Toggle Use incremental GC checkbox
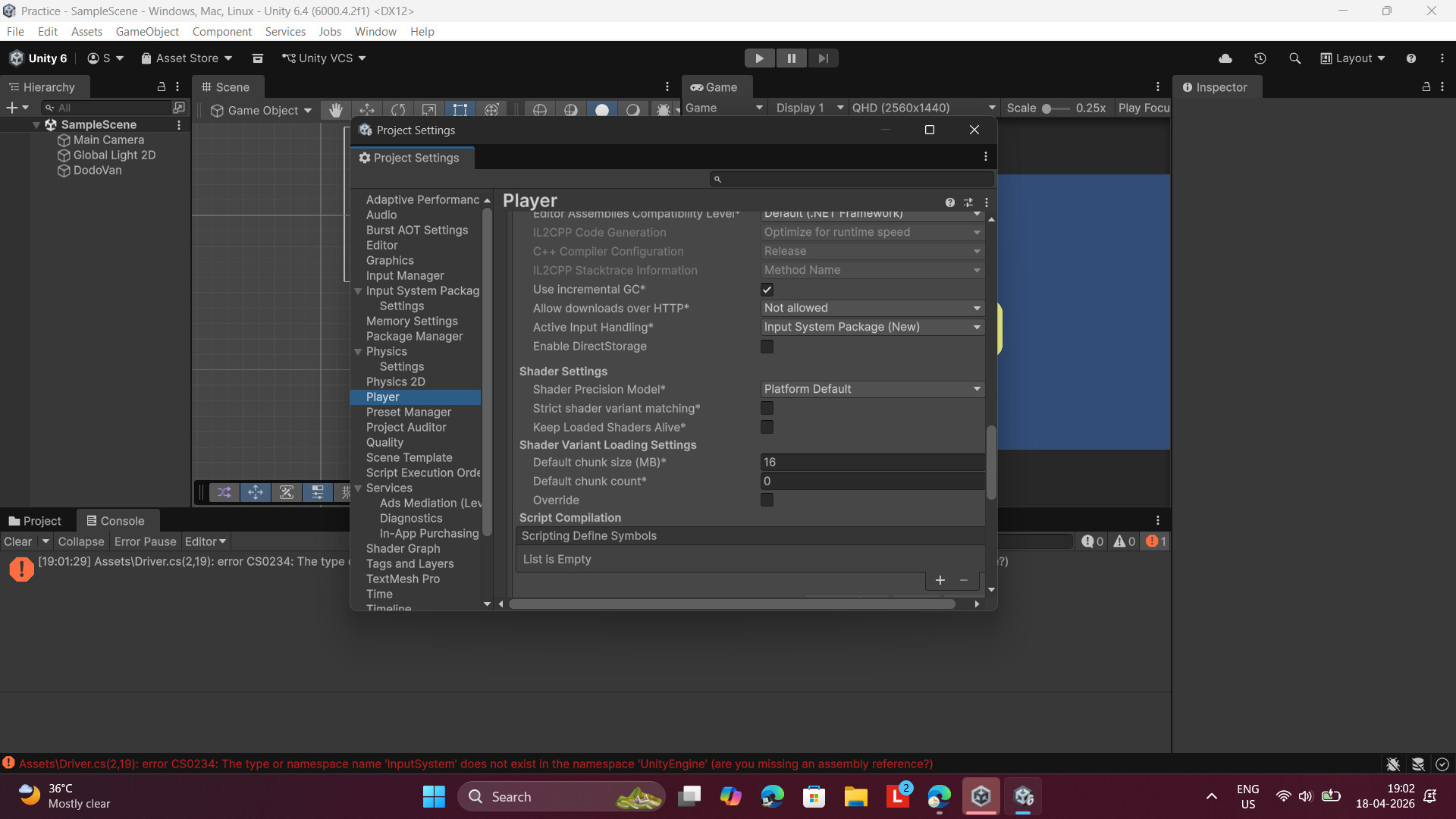1456x819 pixels. coord(767,290)
